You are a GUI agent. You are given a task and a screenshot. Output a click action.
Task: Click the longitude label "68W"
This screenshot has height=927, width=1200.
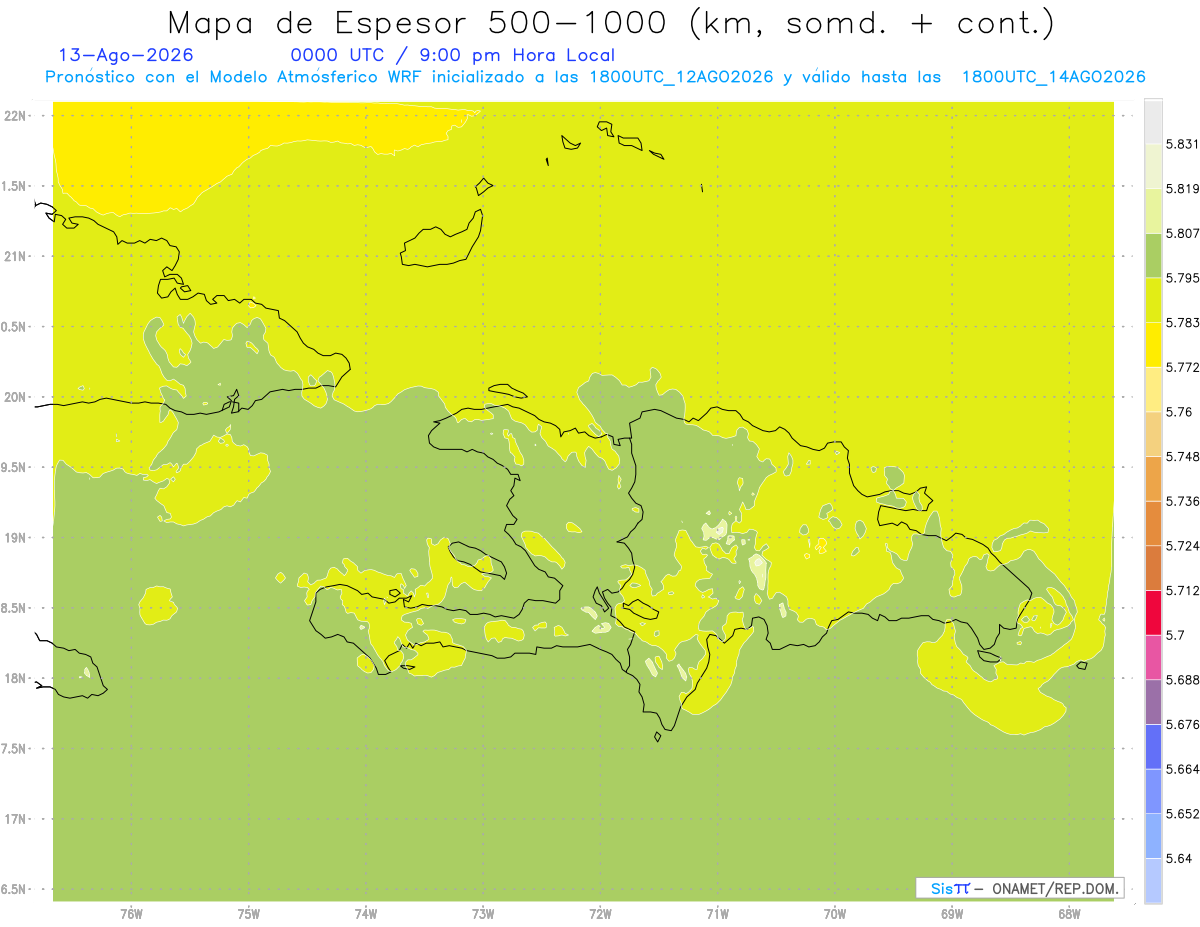pos(1069,914)
